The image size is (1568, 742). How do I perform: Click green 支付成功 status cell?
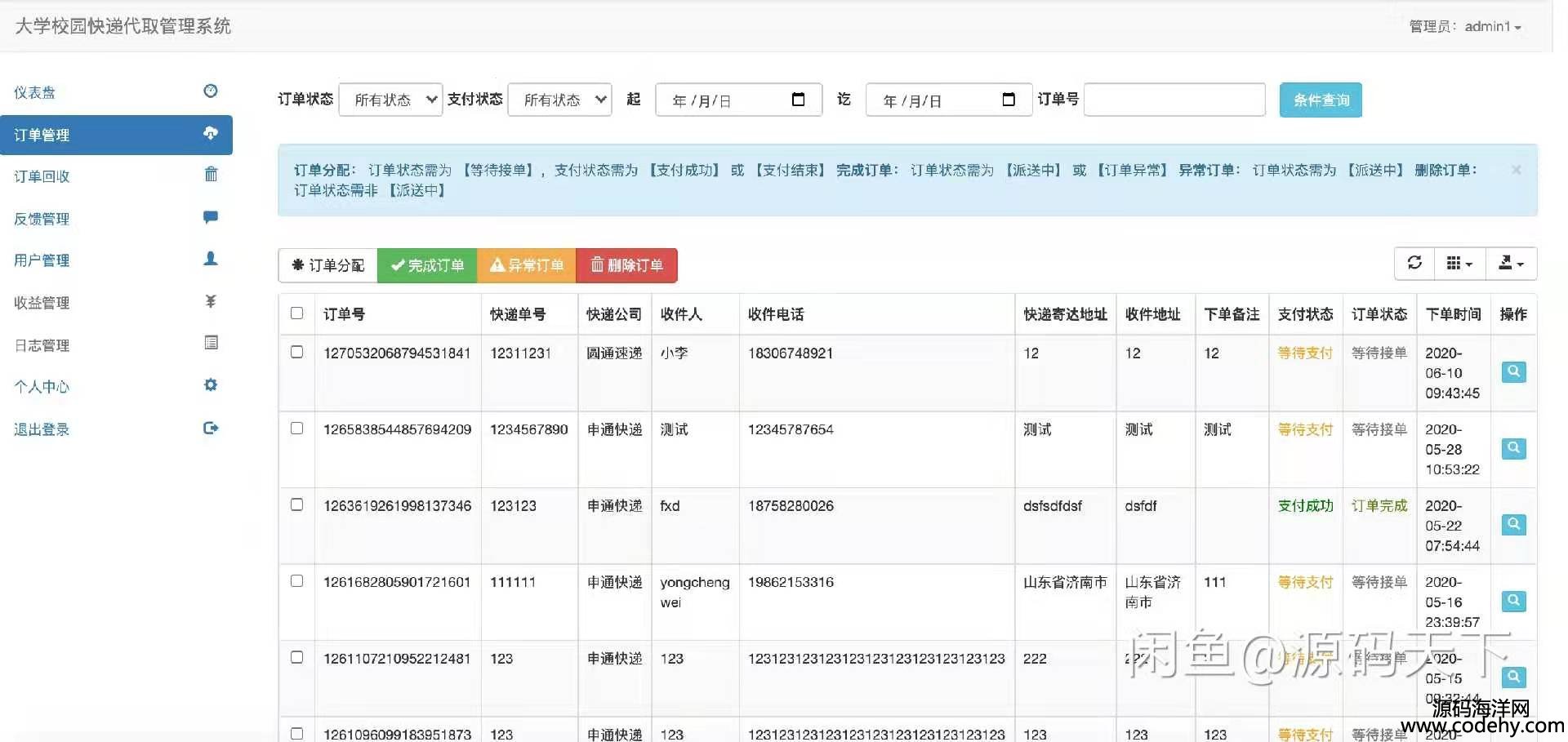(1305, 506)
